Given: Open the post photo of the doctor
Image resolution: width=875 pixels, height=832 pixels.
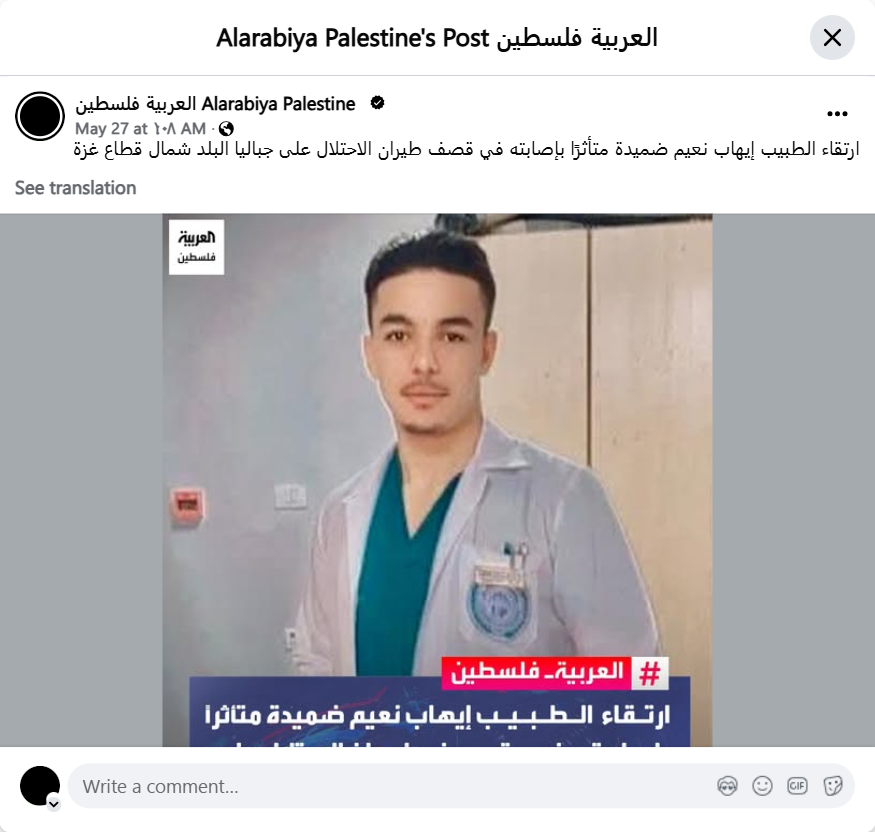Looking at the screenshot, I should 438,480.
